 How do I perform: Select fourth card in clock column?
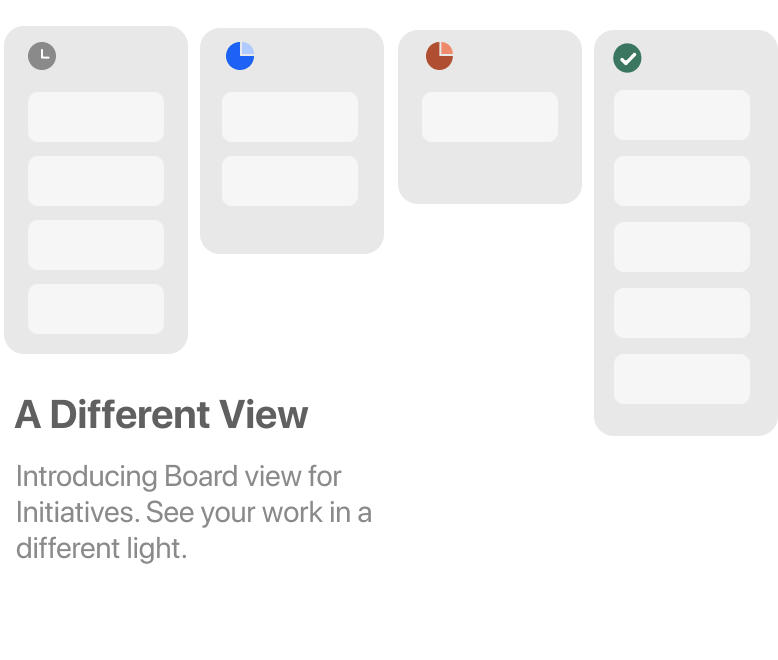[96, 309]
